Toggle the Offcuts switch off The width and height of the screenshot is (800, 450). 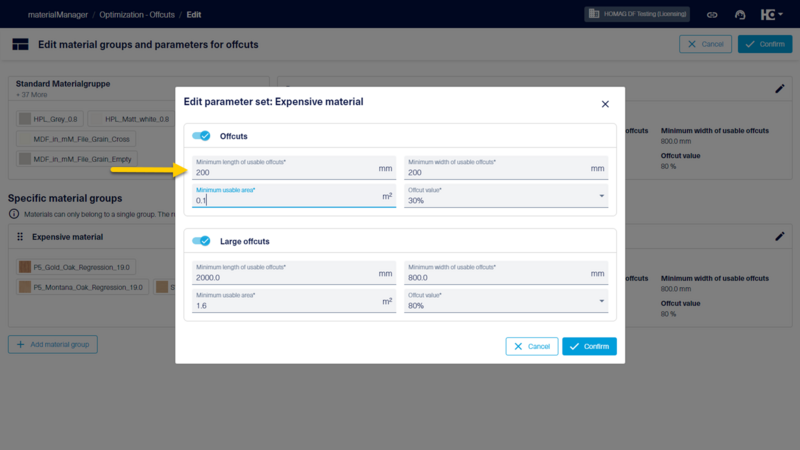pos(201,136)
